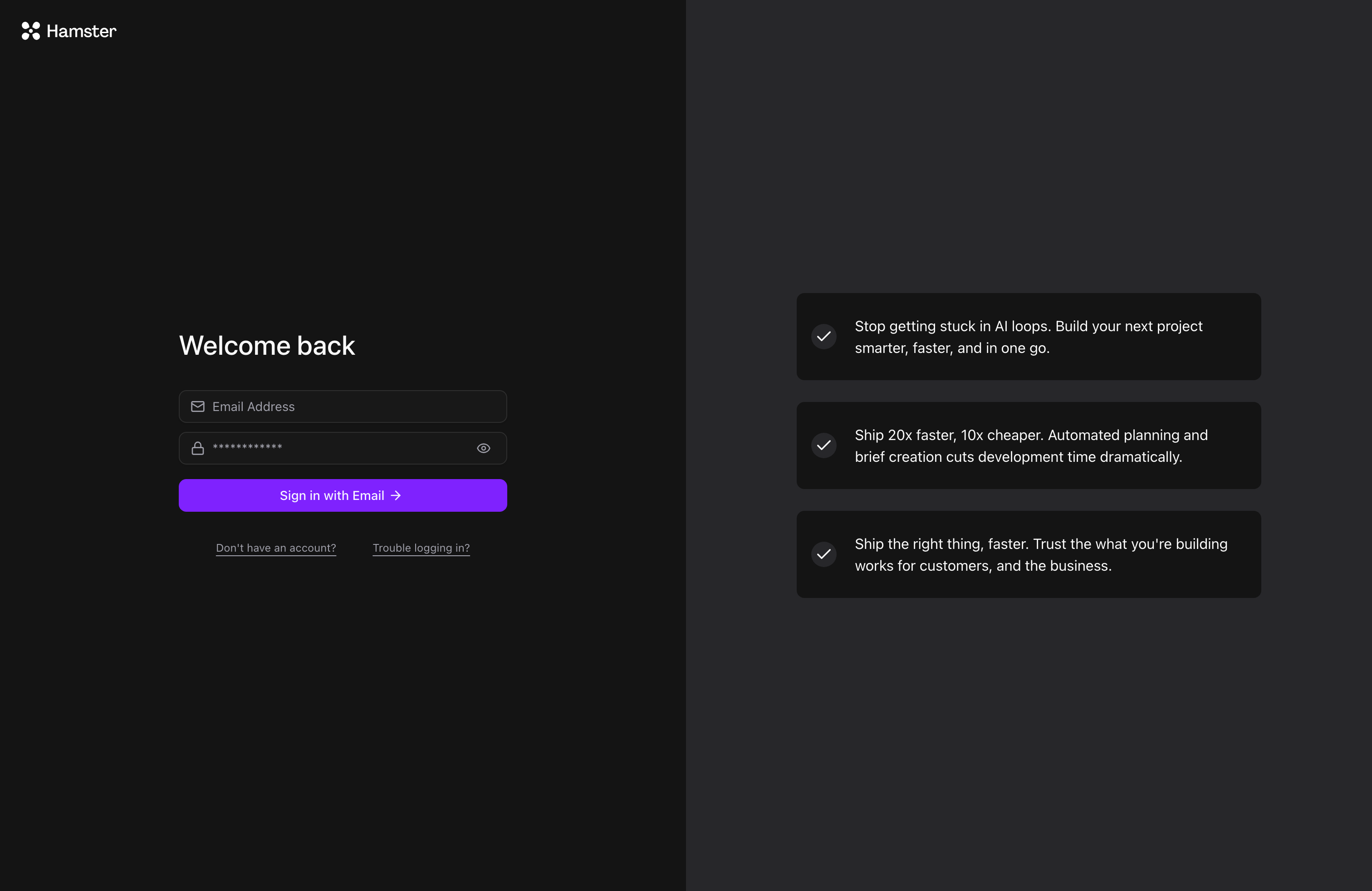Screen dimensions: 1372x891
Task: Click the Welcome back heading
Action: click(267, 346)
